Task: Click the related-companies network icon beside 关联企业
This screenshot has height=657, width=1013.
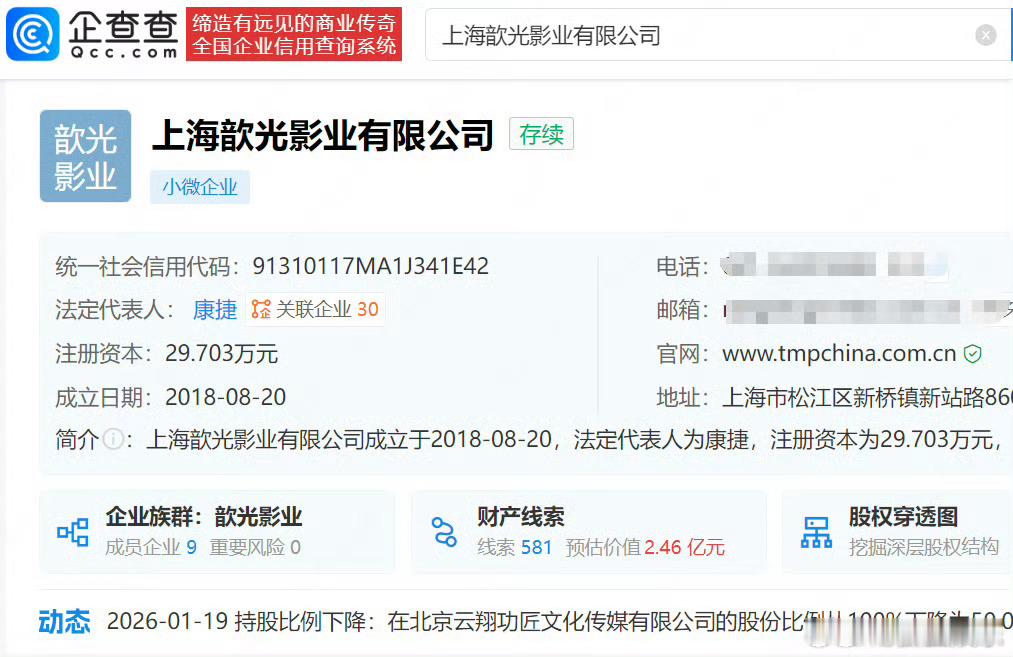Action: [x=261, y=309]
